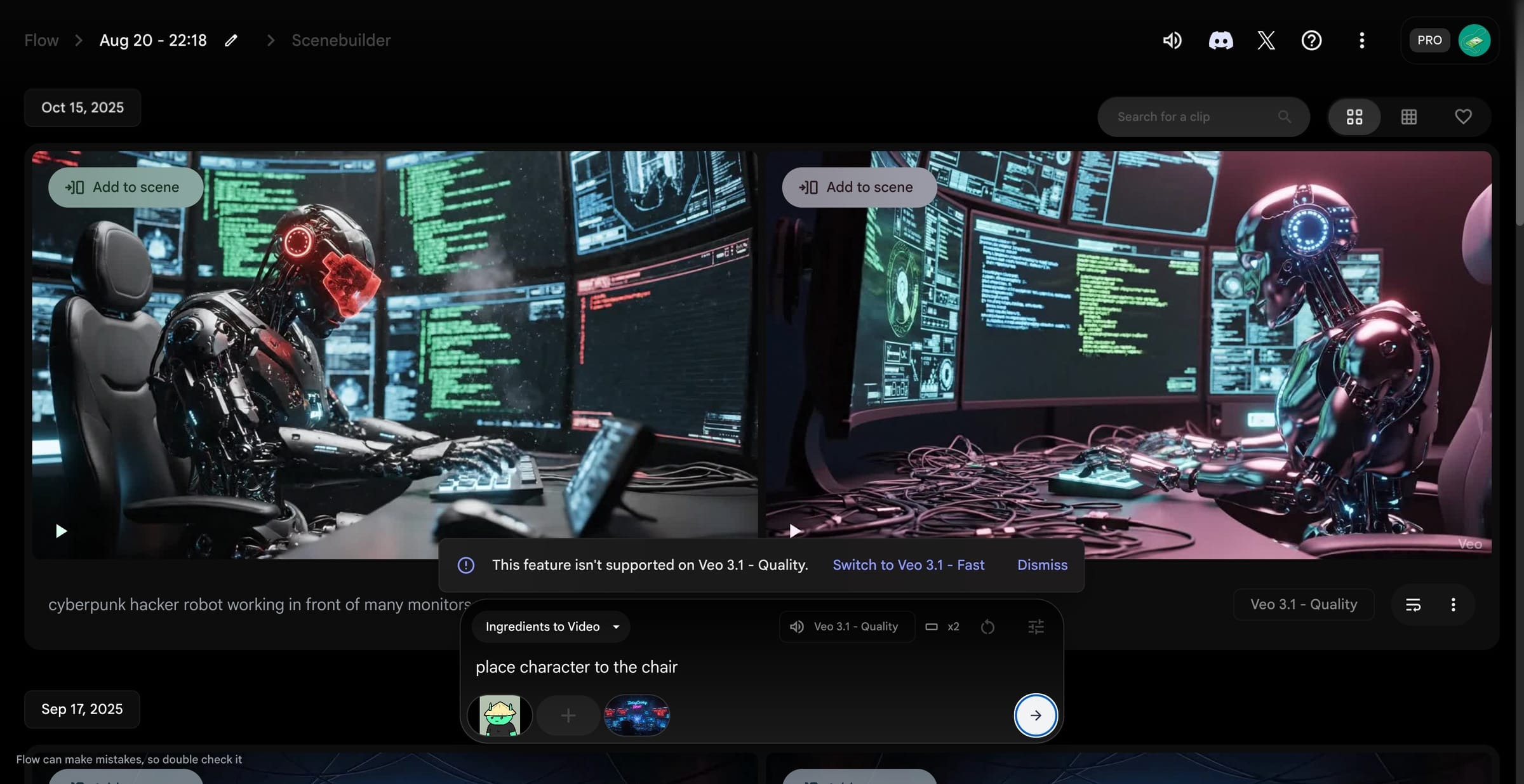Show favorites with heart filter

(x=1463, y=117)
